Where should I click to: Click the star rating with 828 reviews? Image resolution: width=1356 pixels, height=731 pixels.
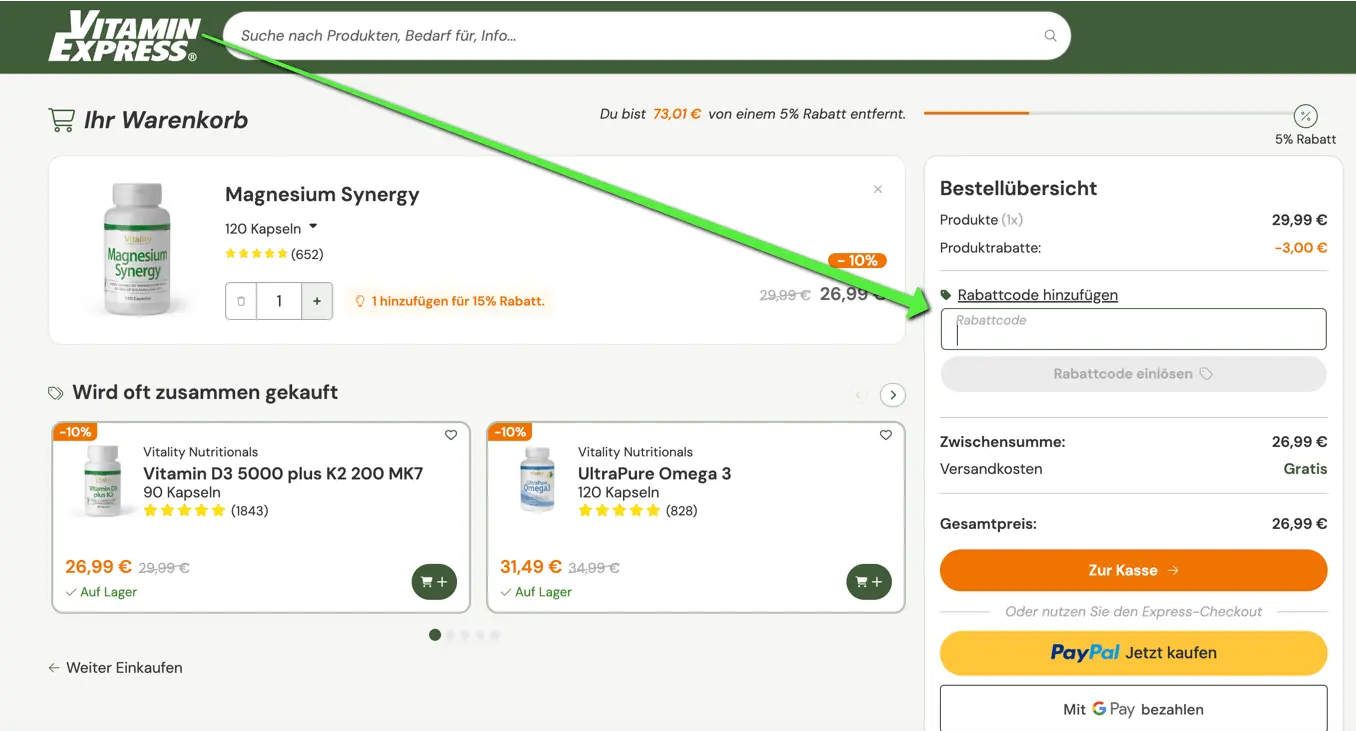(x=619, y=511)
